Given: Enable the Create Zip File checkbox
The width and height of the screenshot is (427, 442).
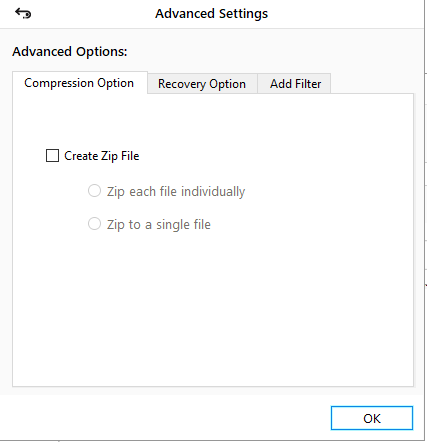Looking at the screenshot, I should click(x=52, y=156).
